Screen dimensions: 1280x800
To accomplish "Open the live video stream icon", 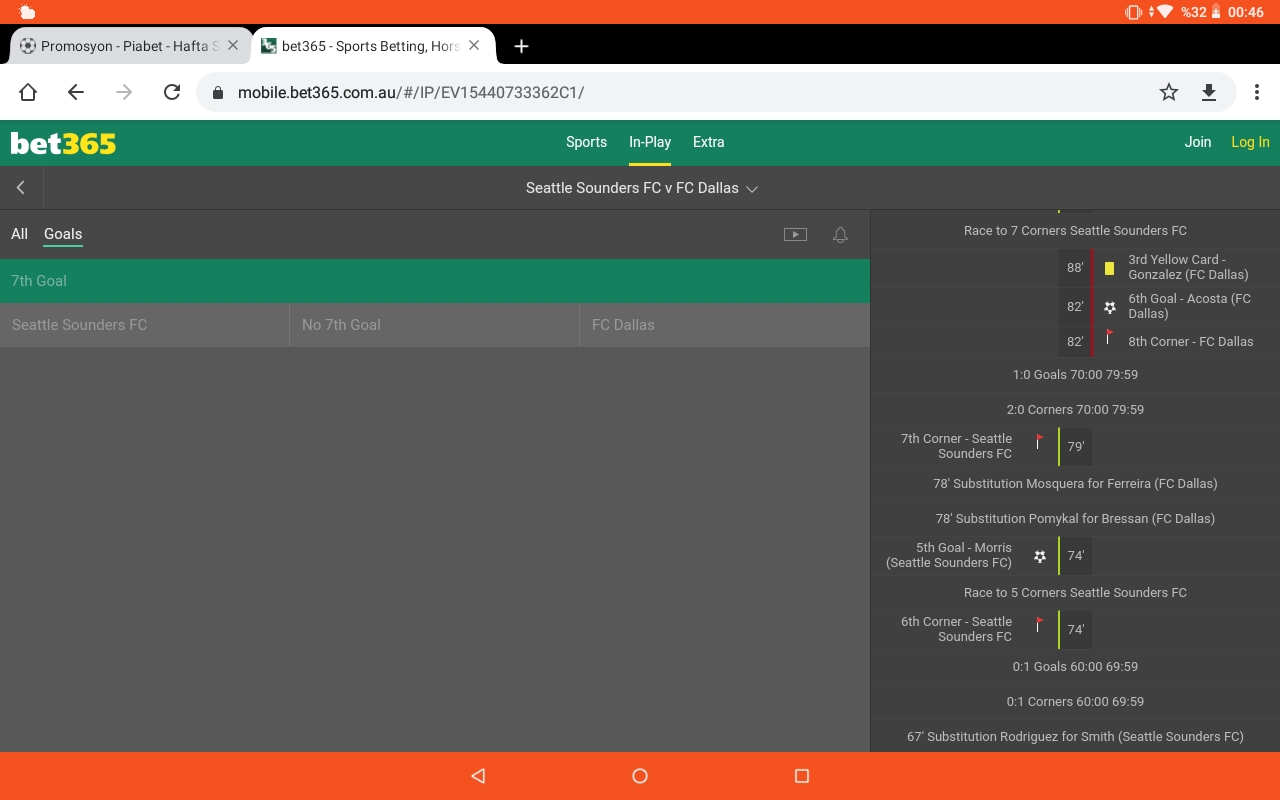I will (795, 235).
